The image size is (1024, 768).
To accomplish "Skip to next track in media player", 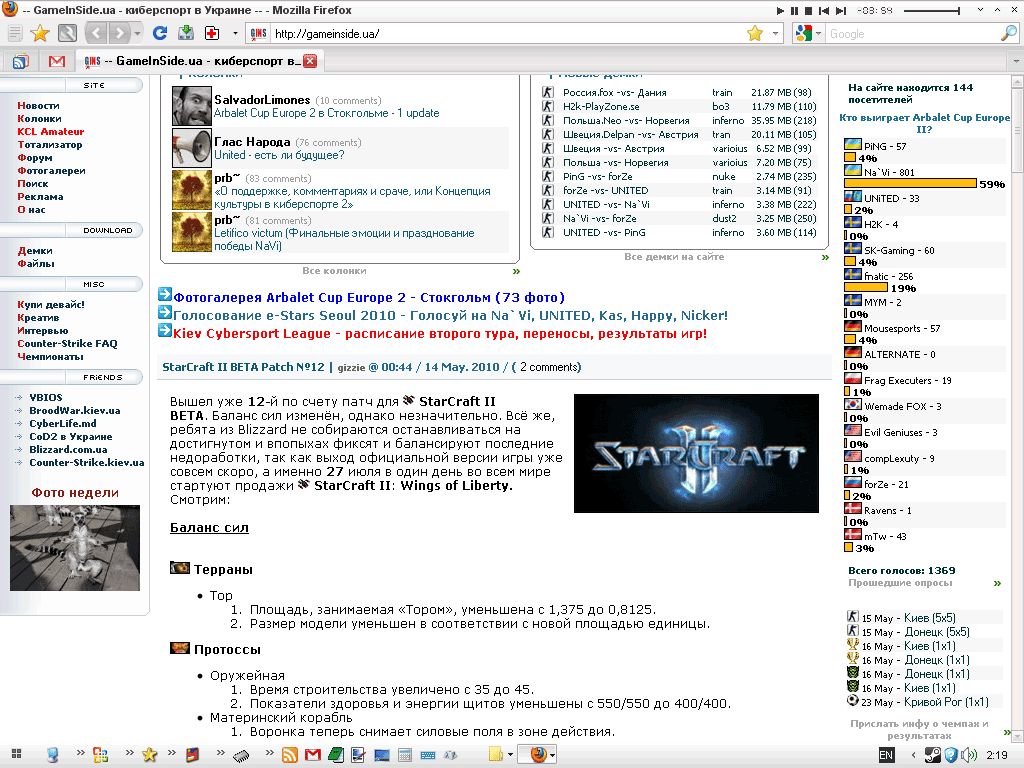I will [x=841, y=10].
